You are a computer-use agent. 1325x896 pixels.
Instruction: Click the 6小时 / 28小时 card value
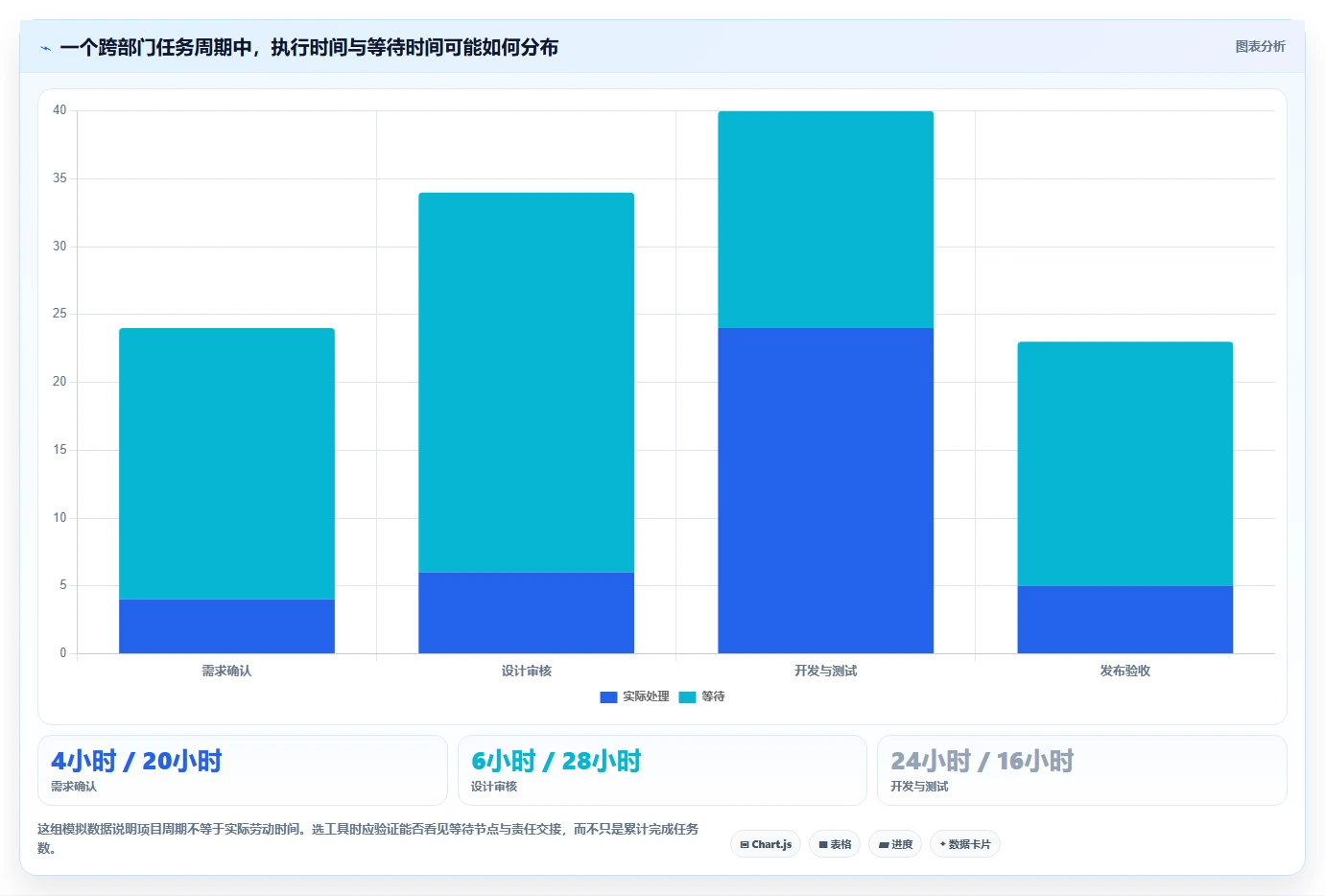click(x=556, y=761)
